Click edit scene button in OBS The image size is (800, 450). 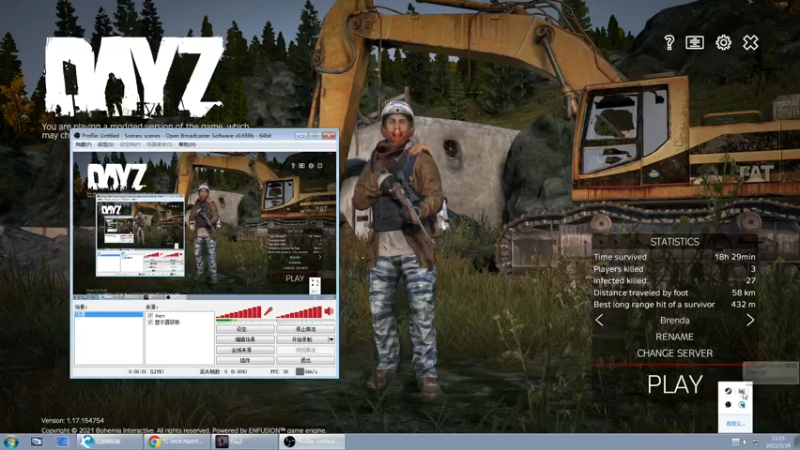(245, 340)
